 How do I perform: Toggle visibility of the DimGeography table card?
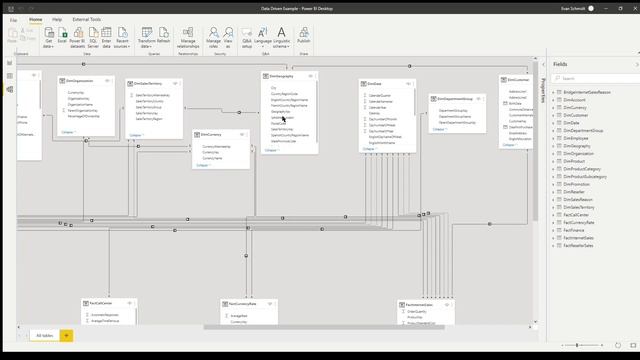coord(311,76)
